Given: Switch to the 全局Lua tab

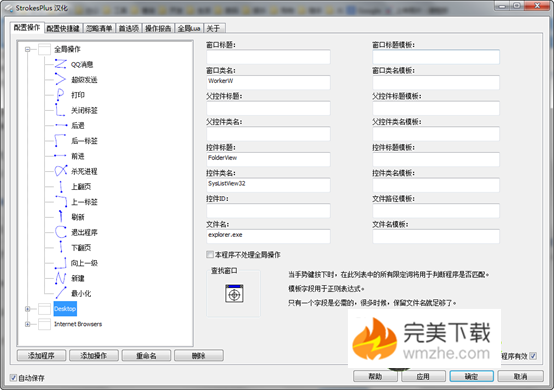Looking at the screenshot, I should [x=189, y=28].
